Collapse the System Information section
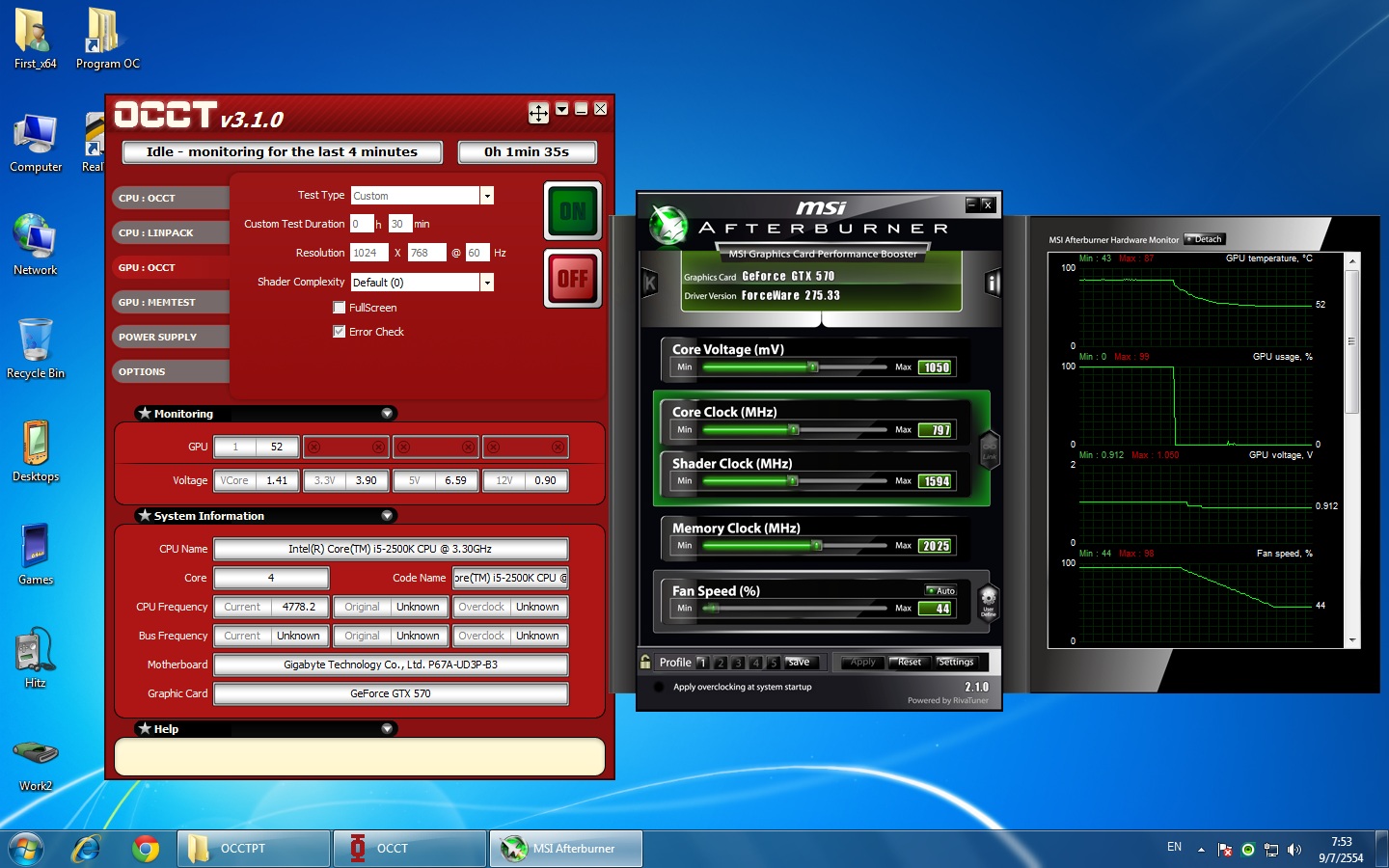This screenshot has width=1389, height=868. [x=387, y=516]
